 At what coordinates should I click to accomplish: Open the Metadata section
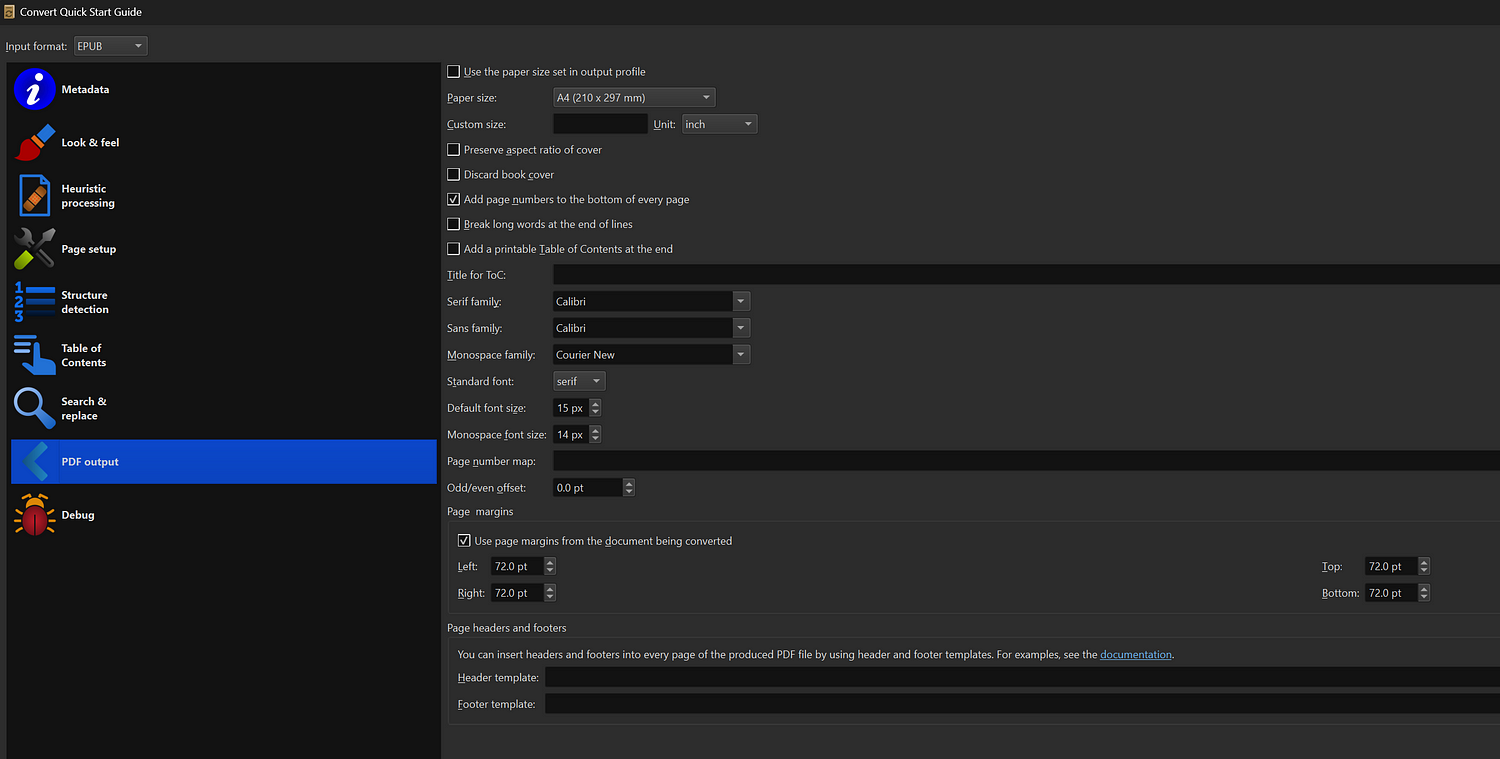[224, 89]
